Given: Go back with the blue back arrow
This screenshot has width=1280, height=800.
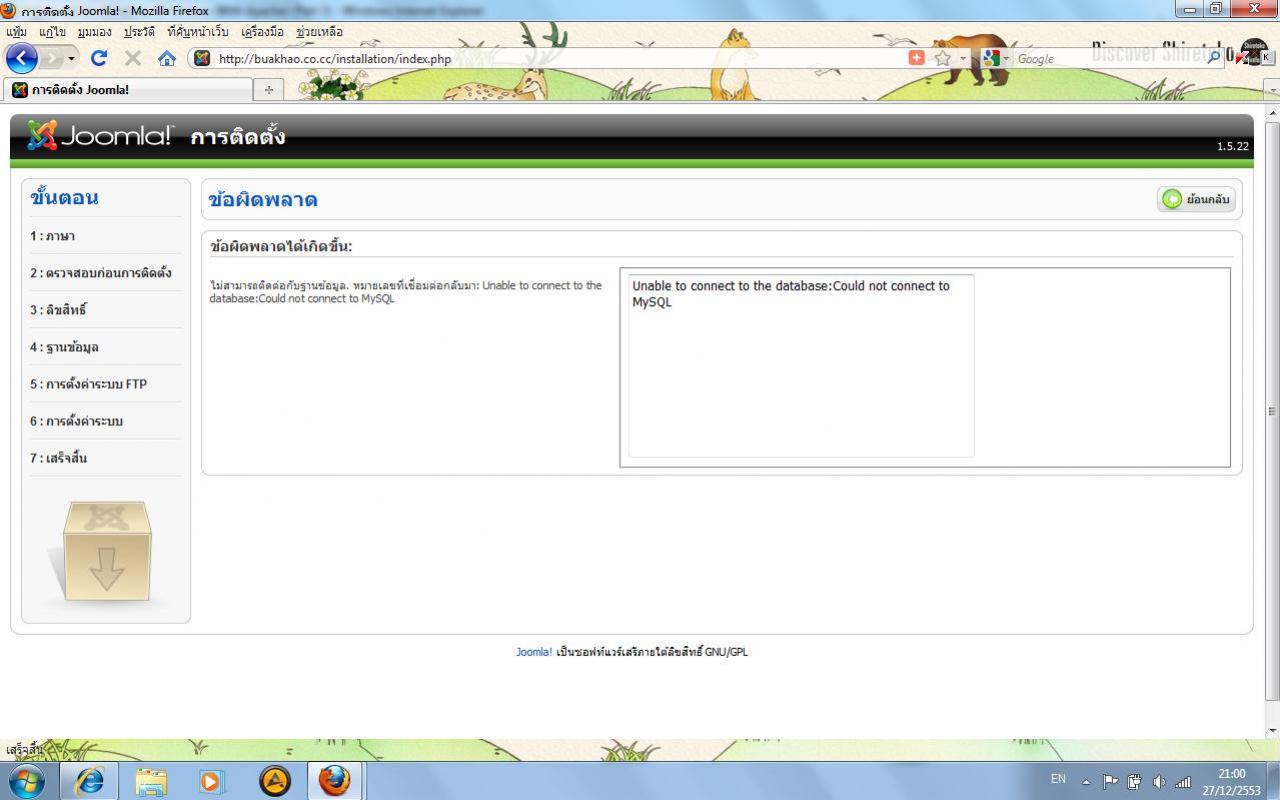Looking at the screenshot, I should (x=21, y=58).
